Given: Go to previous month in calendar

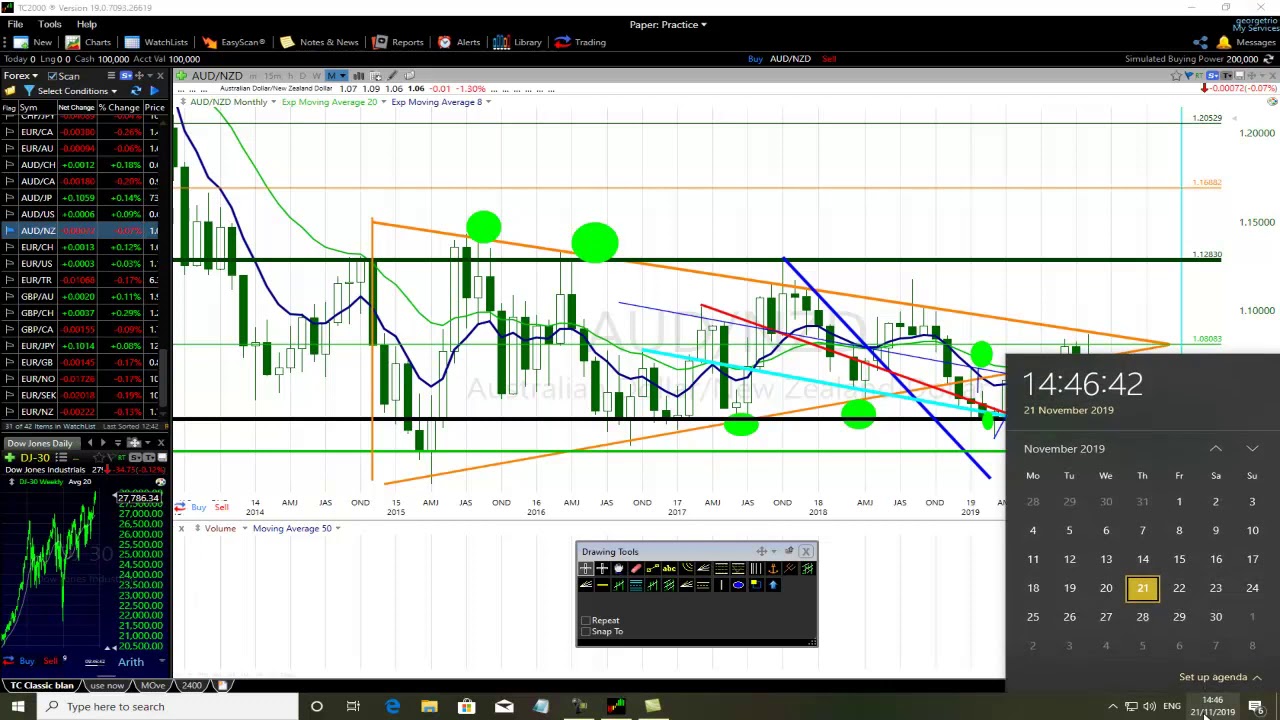Looking at the screenshot, I should 1215,449.
